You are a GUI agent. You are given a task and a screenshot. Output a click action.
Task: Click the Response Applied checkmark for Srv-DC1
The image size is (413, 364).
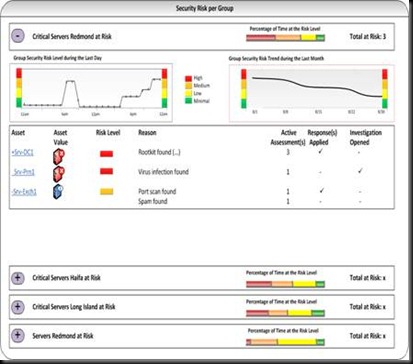pos(320,151)
